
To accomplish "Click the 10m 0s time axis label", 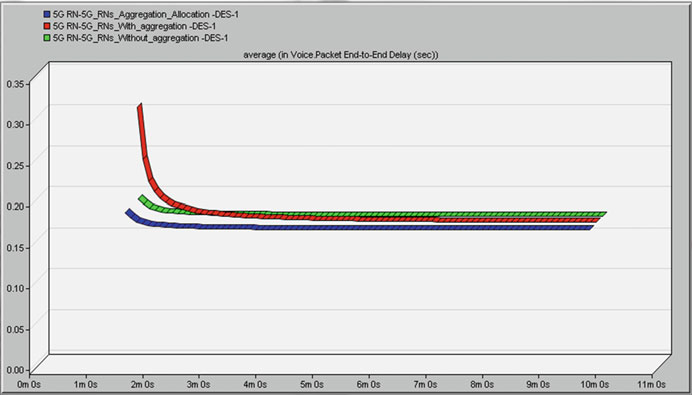I will pos(594,384).
